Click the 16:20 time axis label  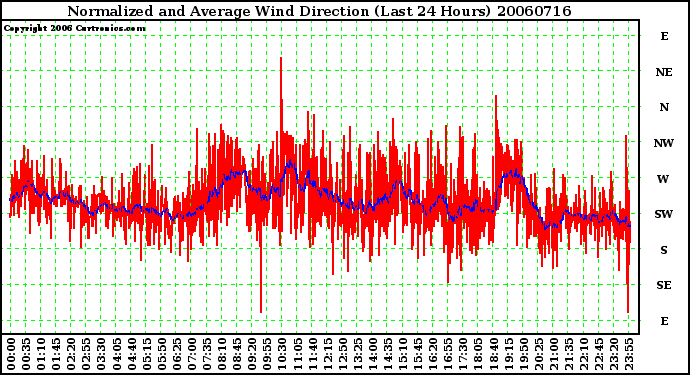(x=433, y=354)
